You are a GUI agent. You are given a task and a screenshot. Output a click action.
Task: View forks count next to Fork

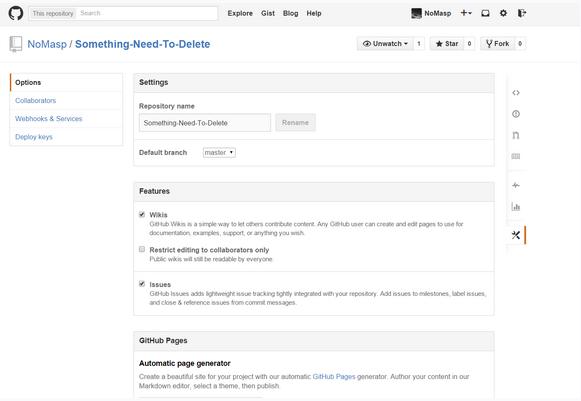(520, 44)
